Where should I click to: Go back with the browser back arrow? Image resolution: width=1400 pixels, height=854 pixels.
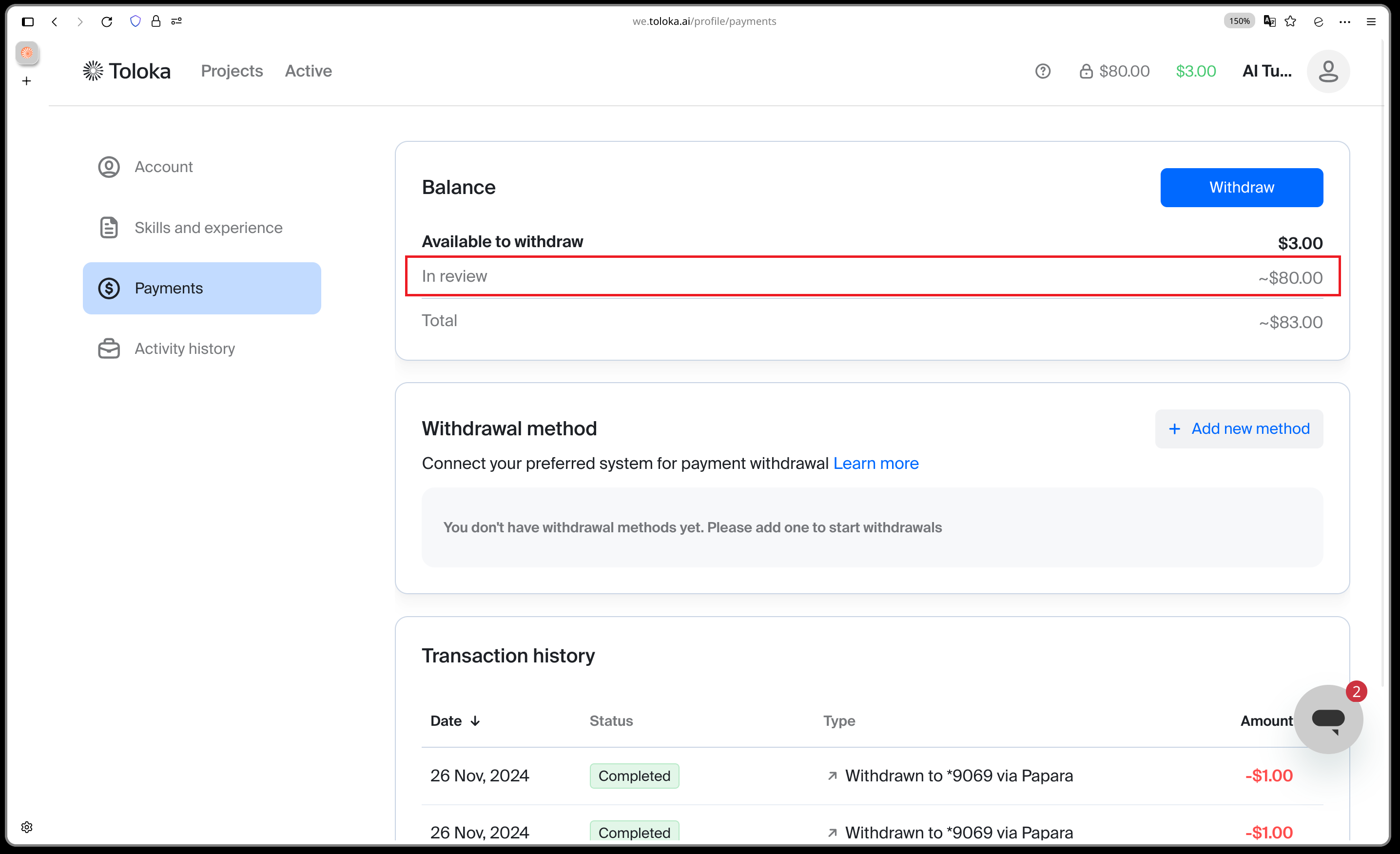(x=55, y=21)
